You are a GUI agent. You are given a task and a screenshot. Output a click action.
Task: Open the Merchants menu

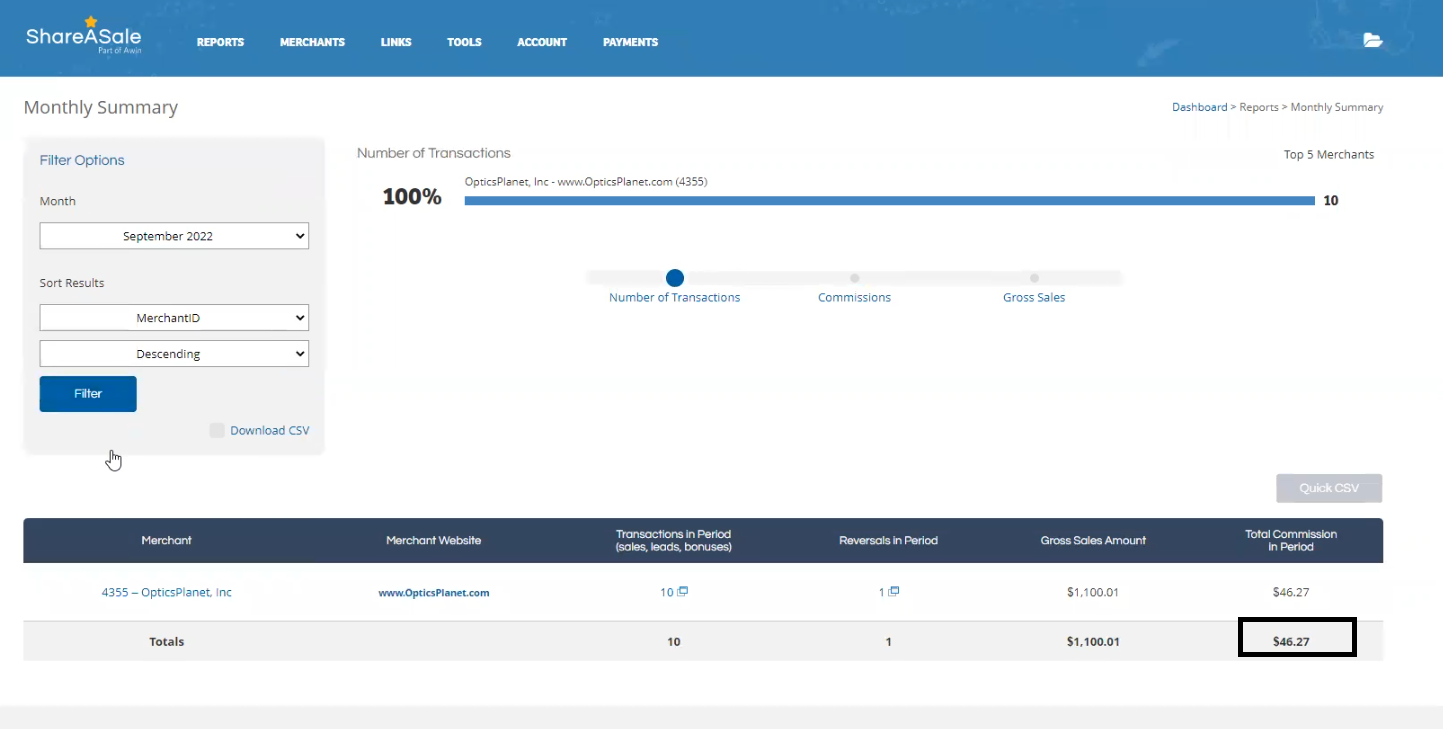[x=312, y=42]
